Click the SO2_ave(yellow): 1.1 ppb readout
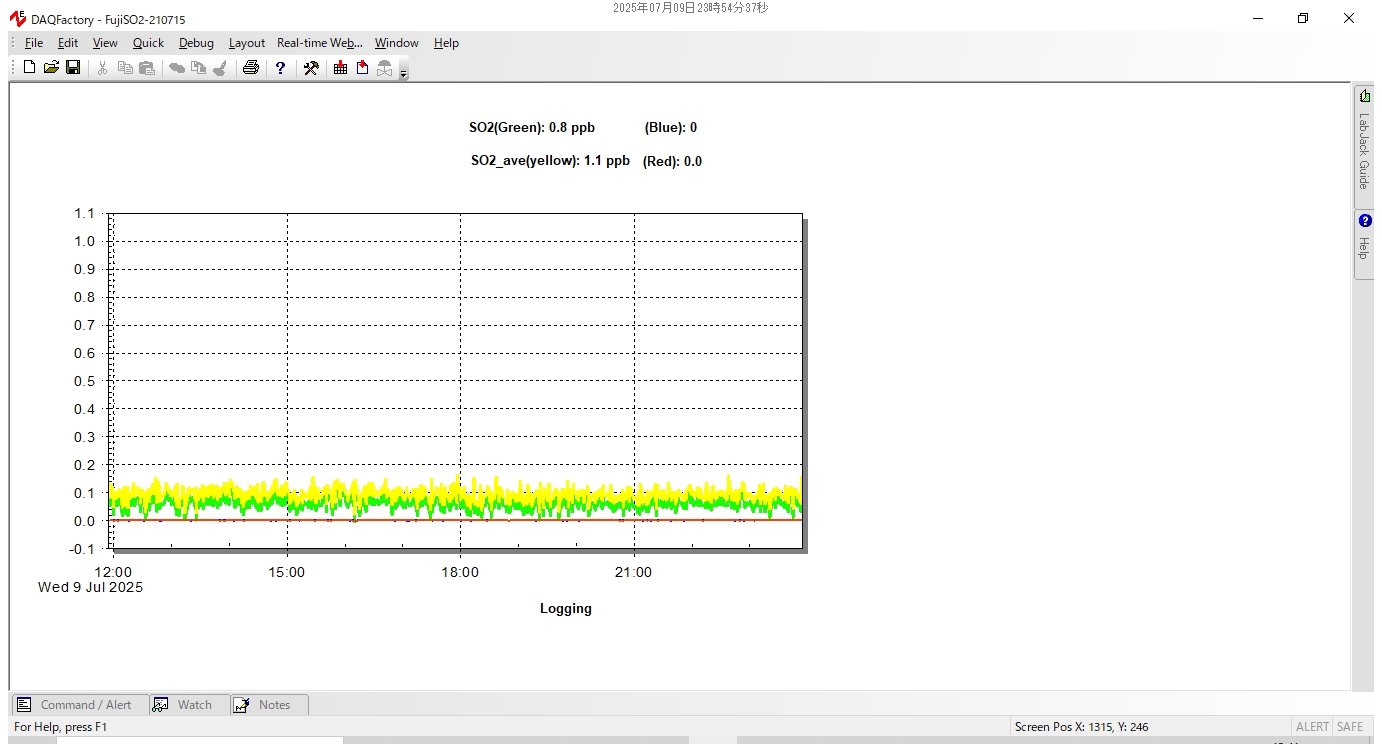1382x744 pixels. 550,161
